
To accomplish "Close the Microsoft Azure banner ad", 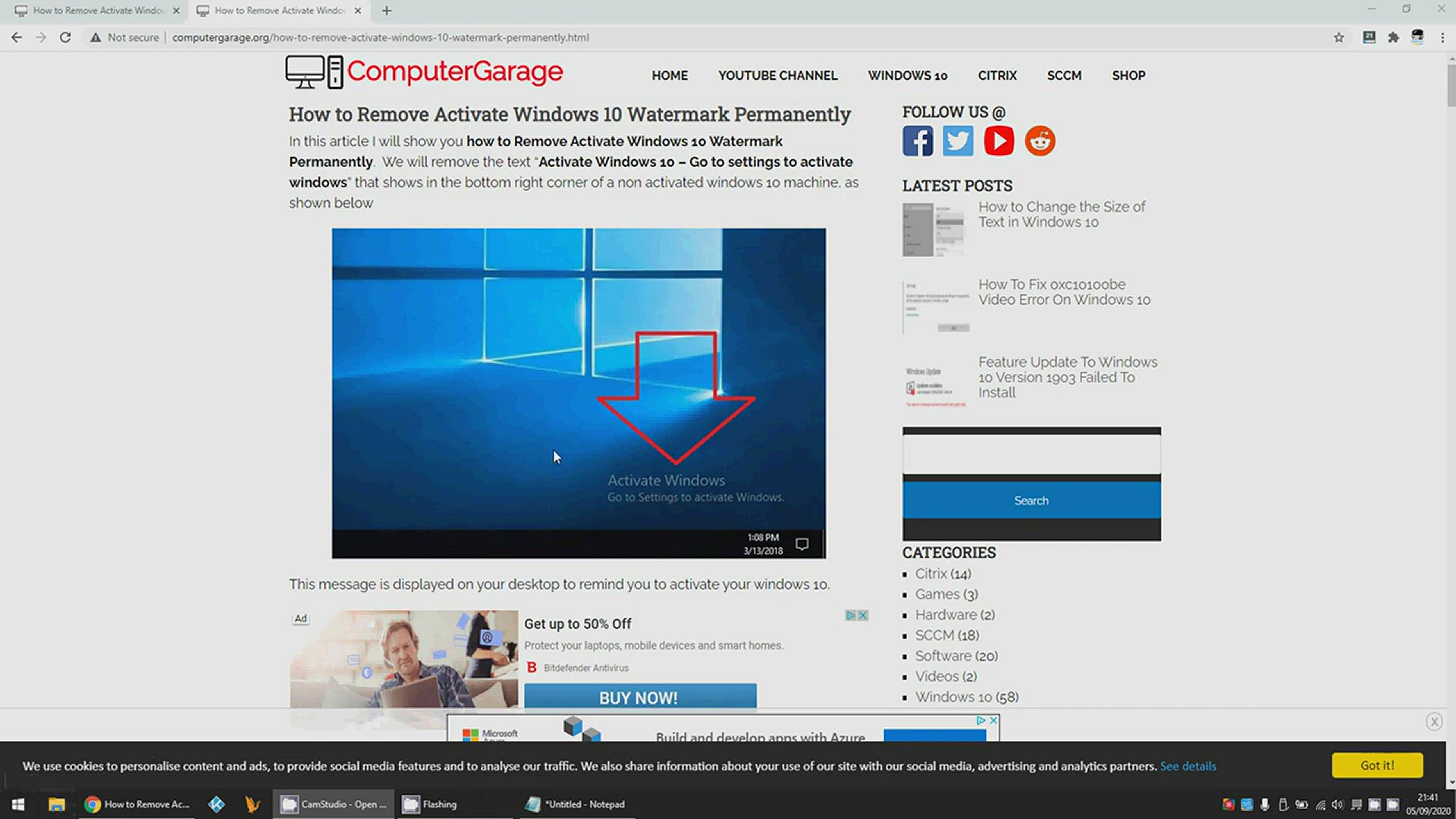I will point(993,720).
